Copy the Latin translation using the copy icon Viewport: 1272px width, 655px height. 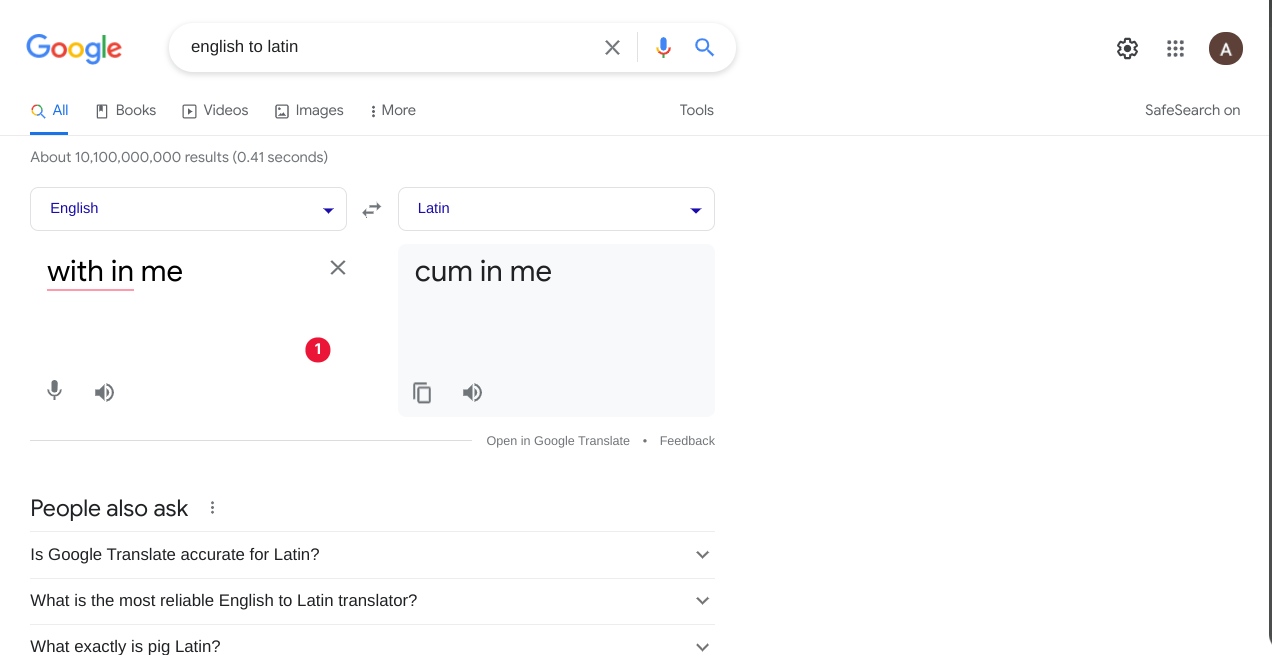(422, 392)
